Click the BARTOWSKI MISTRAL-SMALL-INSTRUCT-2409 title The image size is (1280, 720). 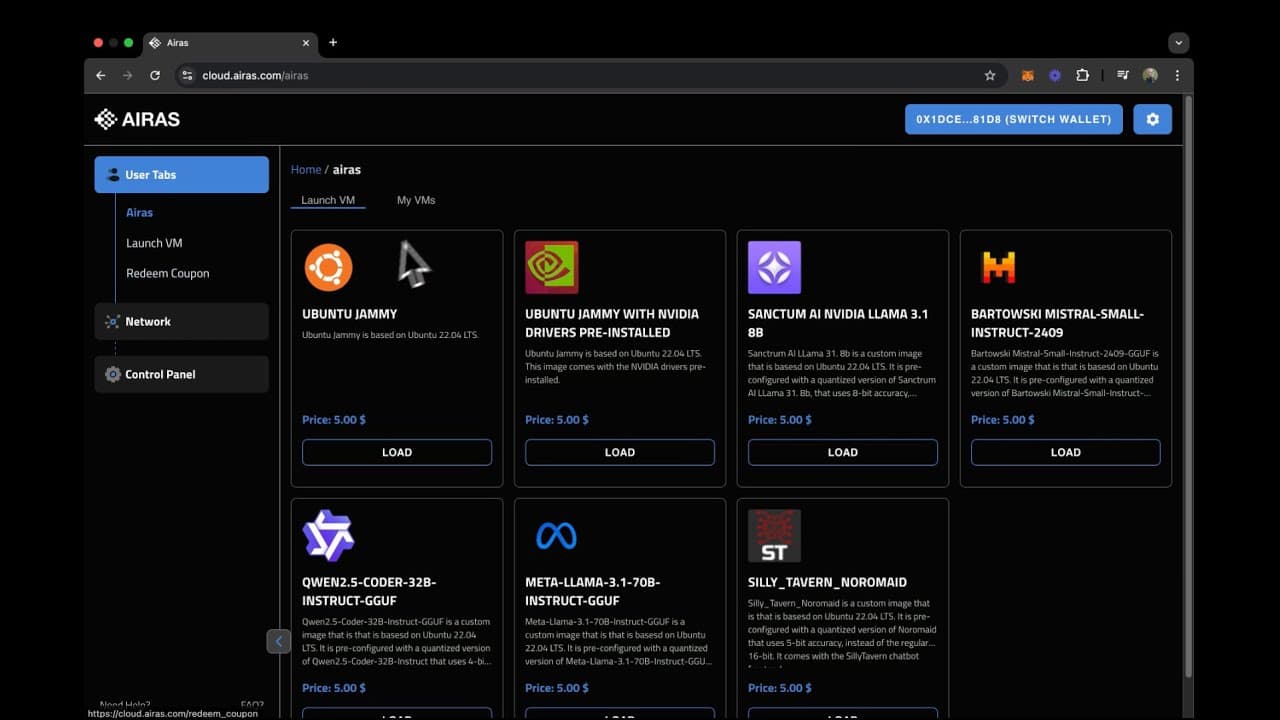[1057, 323]
